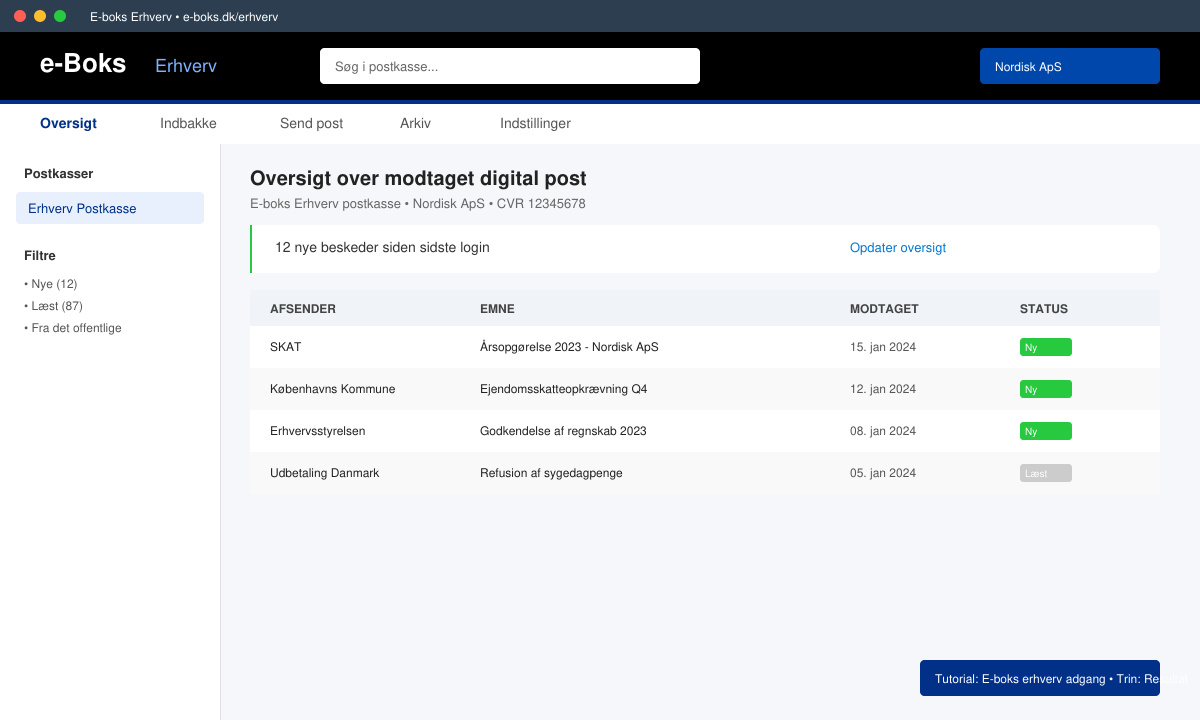This screenshot has height=720, width=1200.
Task: Click the Tutorial E-boks erhverv adgang banner
Action: (1040, 678)
